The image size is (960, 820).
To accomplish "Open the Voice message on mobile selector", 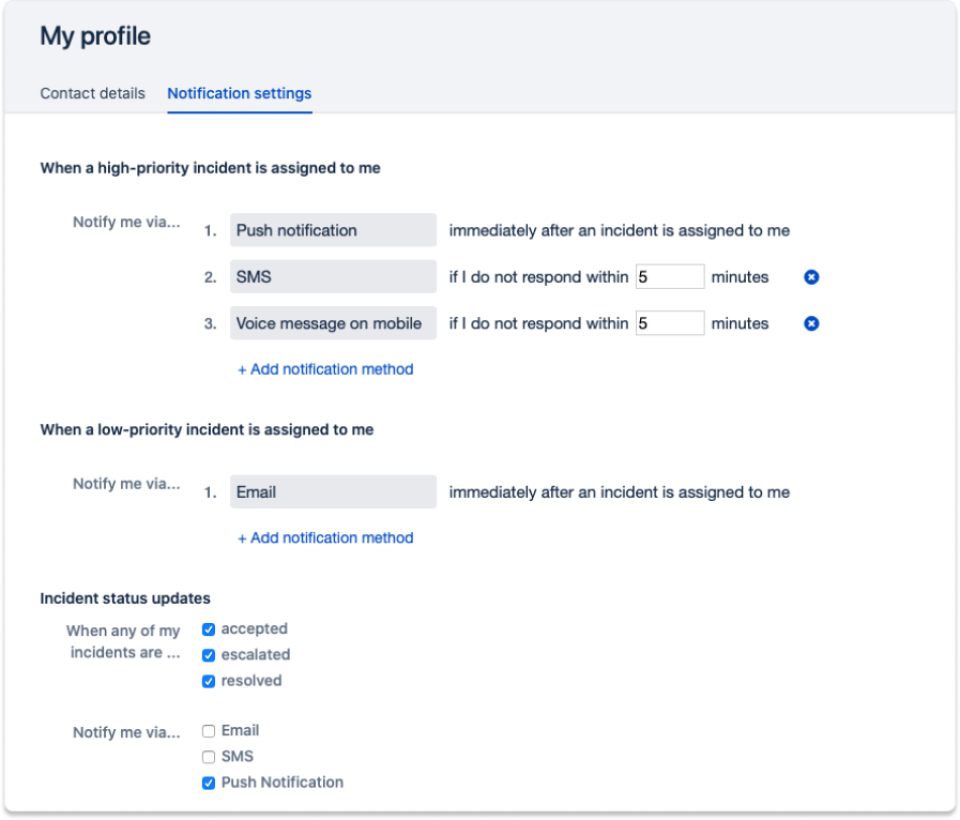I will click(x=333, y=323).
